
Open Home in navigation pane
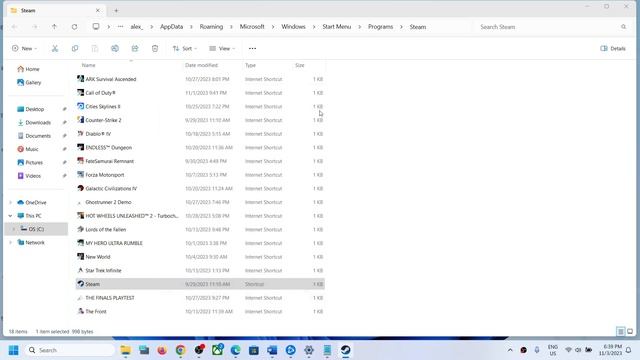(x=29, y=69)
